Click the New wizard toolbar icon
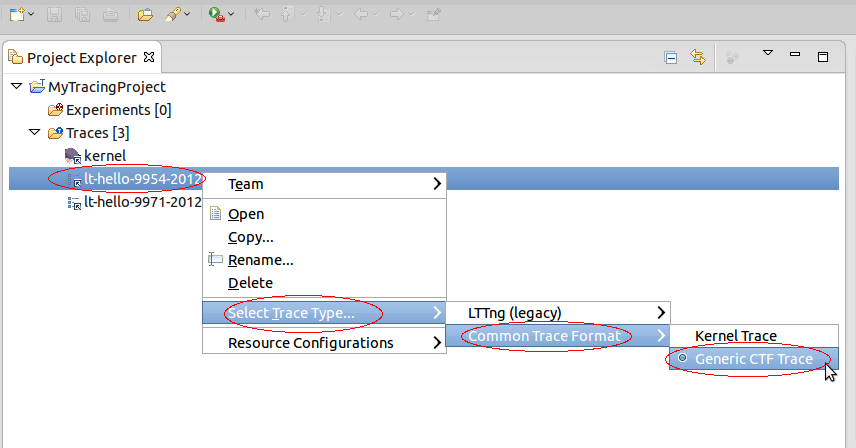 [x=18, y=14]
